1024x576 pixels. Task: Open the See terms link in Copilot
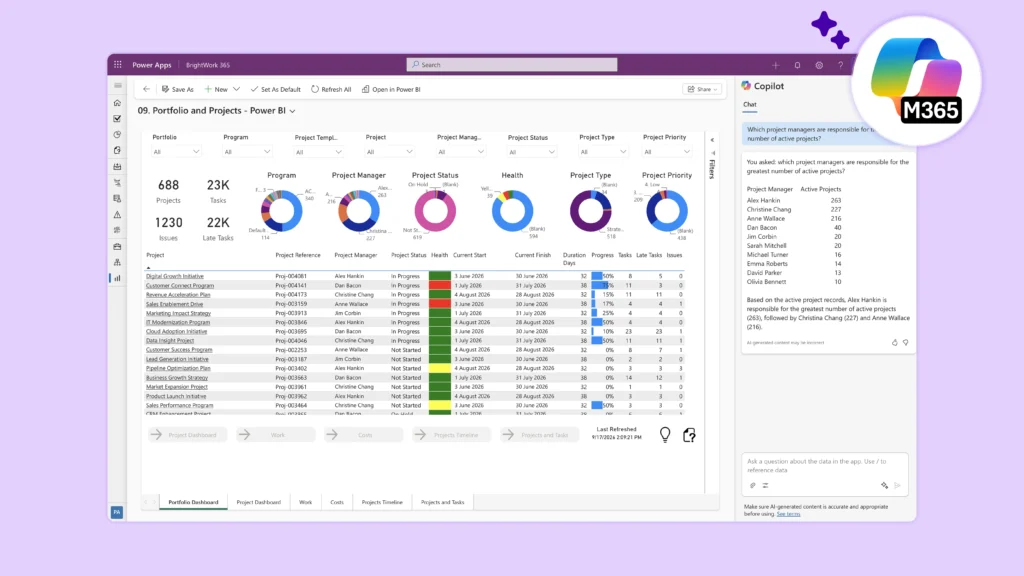click(788, 514)
